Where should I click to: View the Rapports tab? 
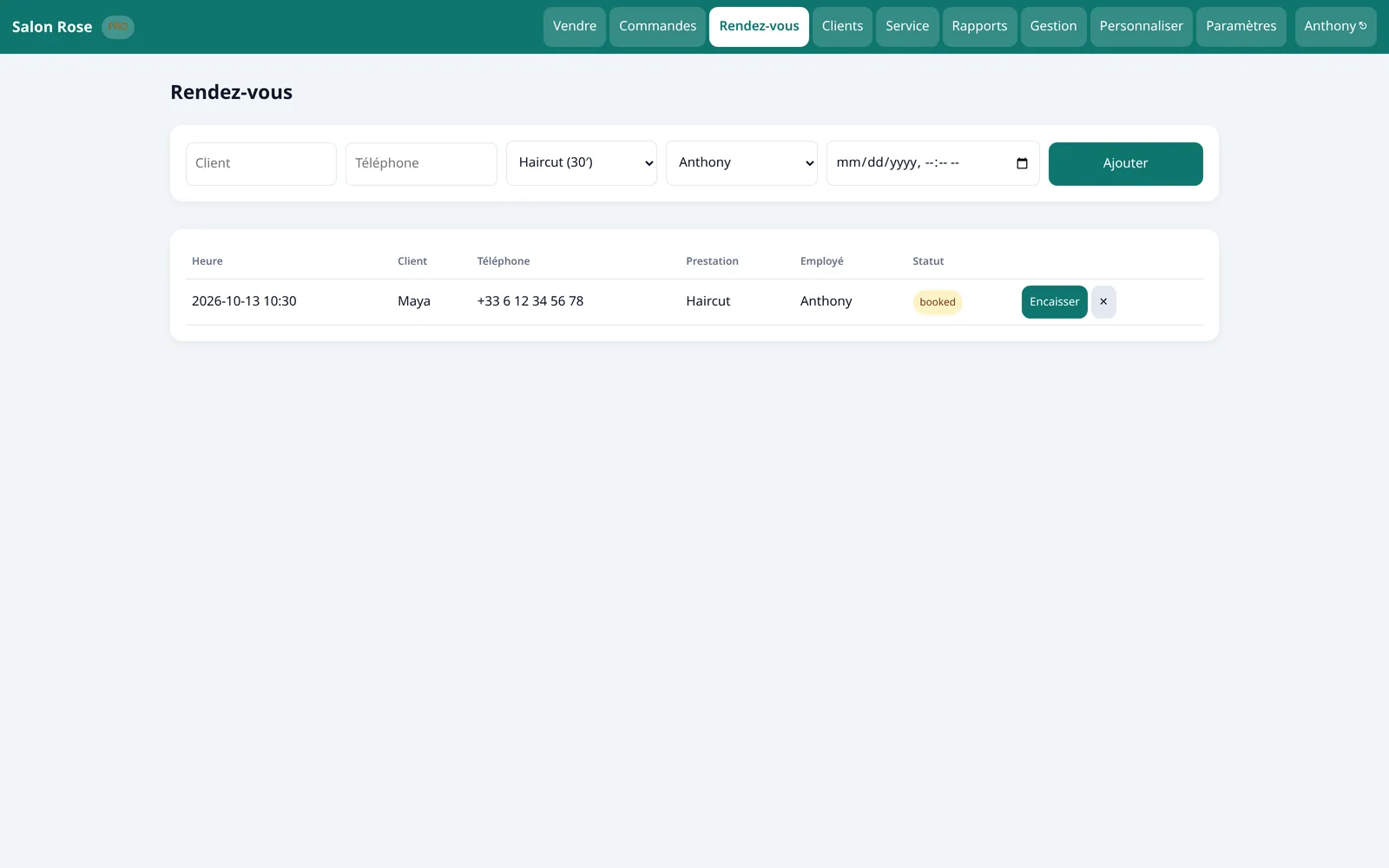(x=979, y=27)
